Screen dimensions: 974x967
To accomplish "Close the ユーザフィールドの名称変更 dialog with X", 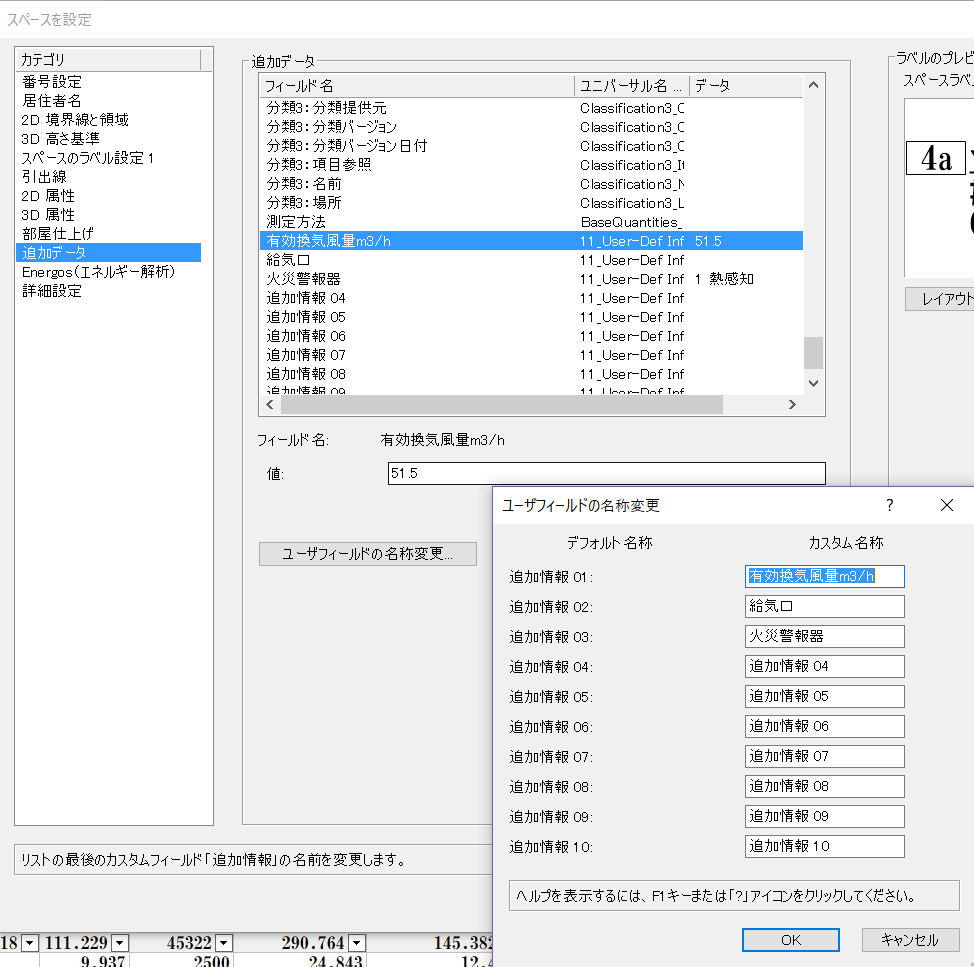I will pos(946,505).
